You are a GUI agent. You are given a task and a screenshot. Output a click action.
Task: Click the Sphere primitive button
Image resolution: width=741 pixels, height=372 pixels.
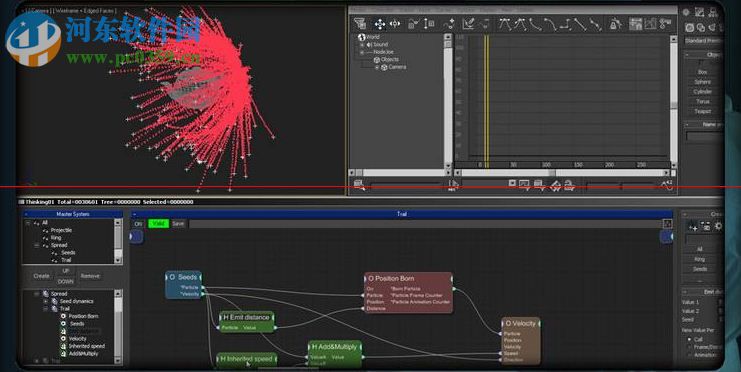(703, 82)
